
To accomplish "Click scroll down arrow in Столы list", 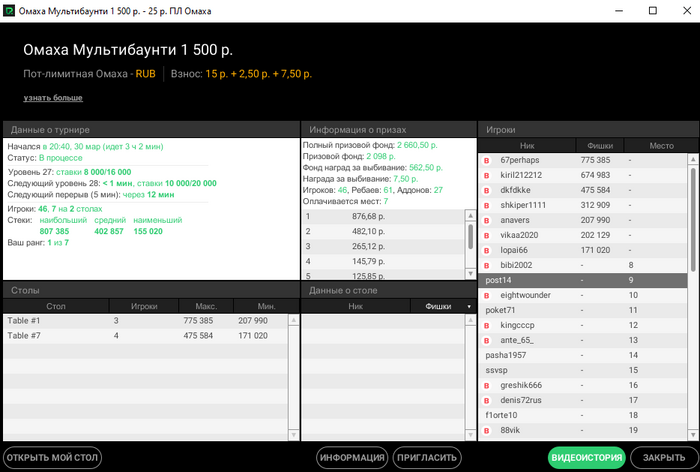I will (x=293, y=434).
